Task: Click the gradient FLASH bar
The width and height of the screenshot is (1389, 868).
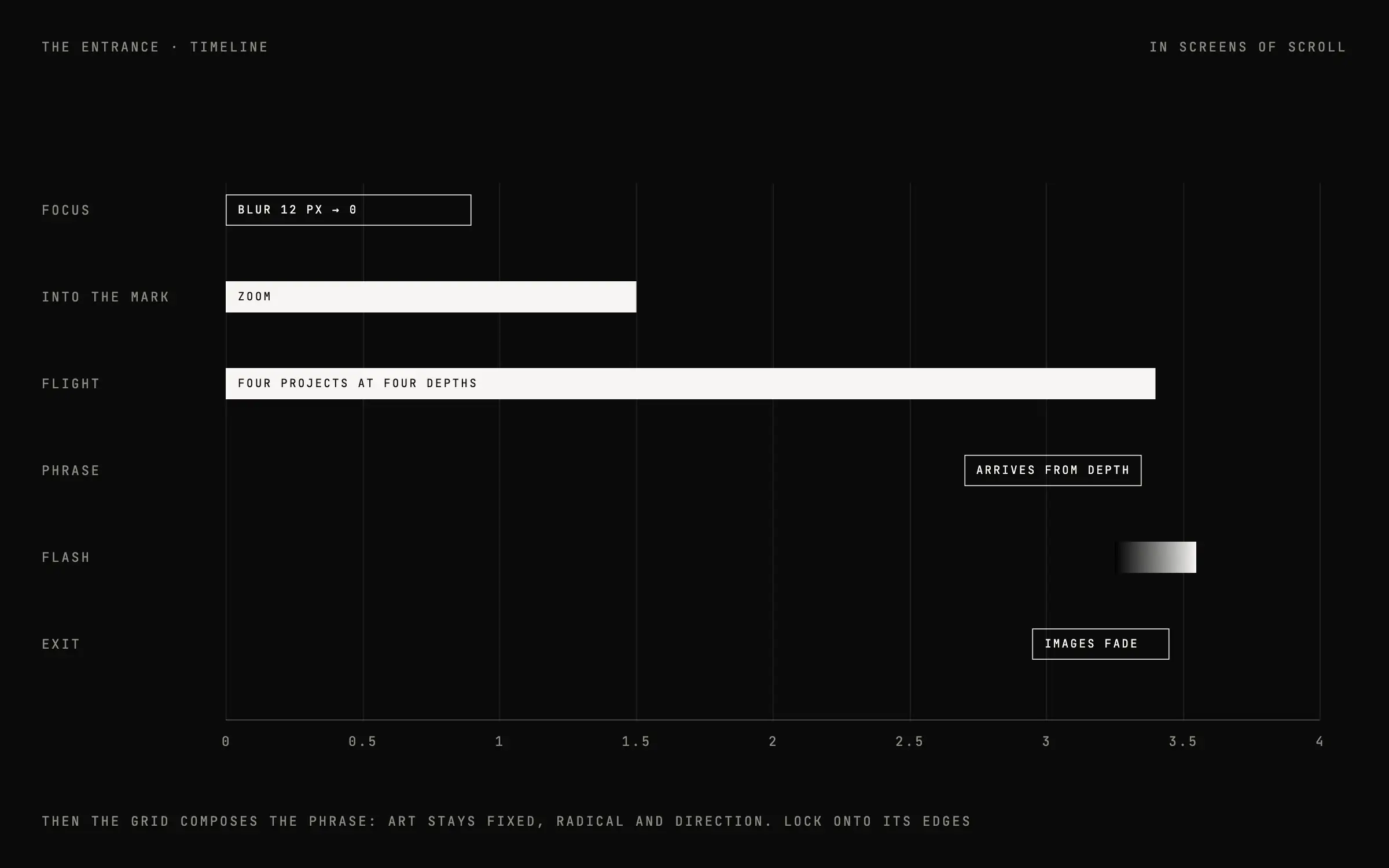Action: click(1155, 557)
